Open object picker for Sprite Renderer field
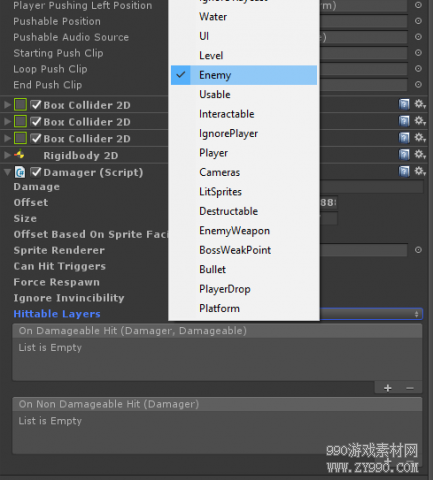Image resolution: width=433 pixels, height=480 pixels. click(418, 250)
